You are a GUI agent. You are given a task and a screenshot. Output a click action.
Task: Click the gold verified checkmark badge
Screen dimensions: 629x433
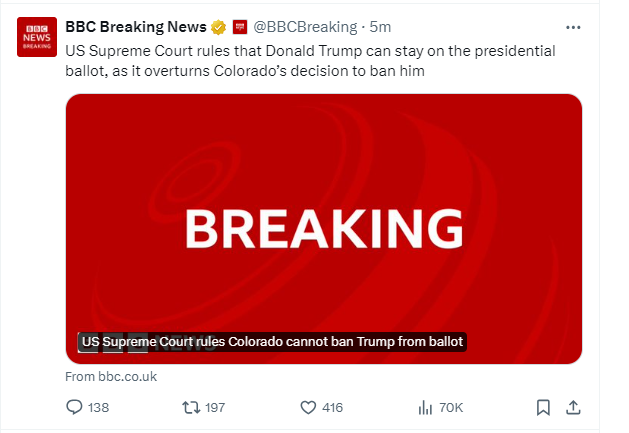(216, 26)
